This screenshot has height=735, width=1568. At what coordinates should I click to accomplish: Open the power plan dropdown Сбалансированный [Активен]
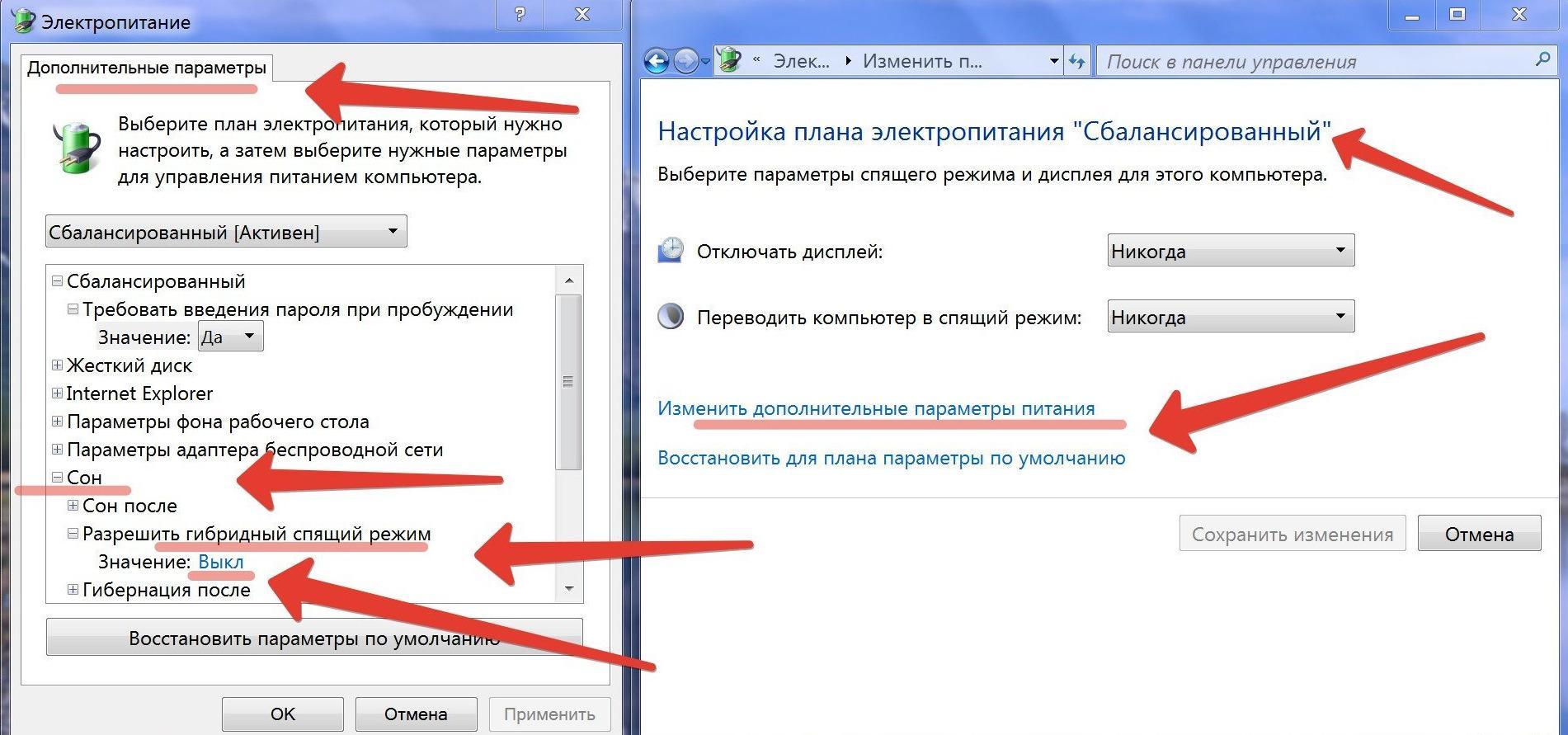226,232
